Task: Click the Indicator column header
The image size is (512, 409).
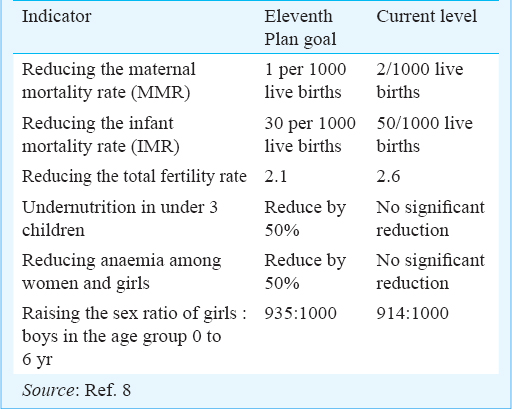Action: tap(56, 16)
